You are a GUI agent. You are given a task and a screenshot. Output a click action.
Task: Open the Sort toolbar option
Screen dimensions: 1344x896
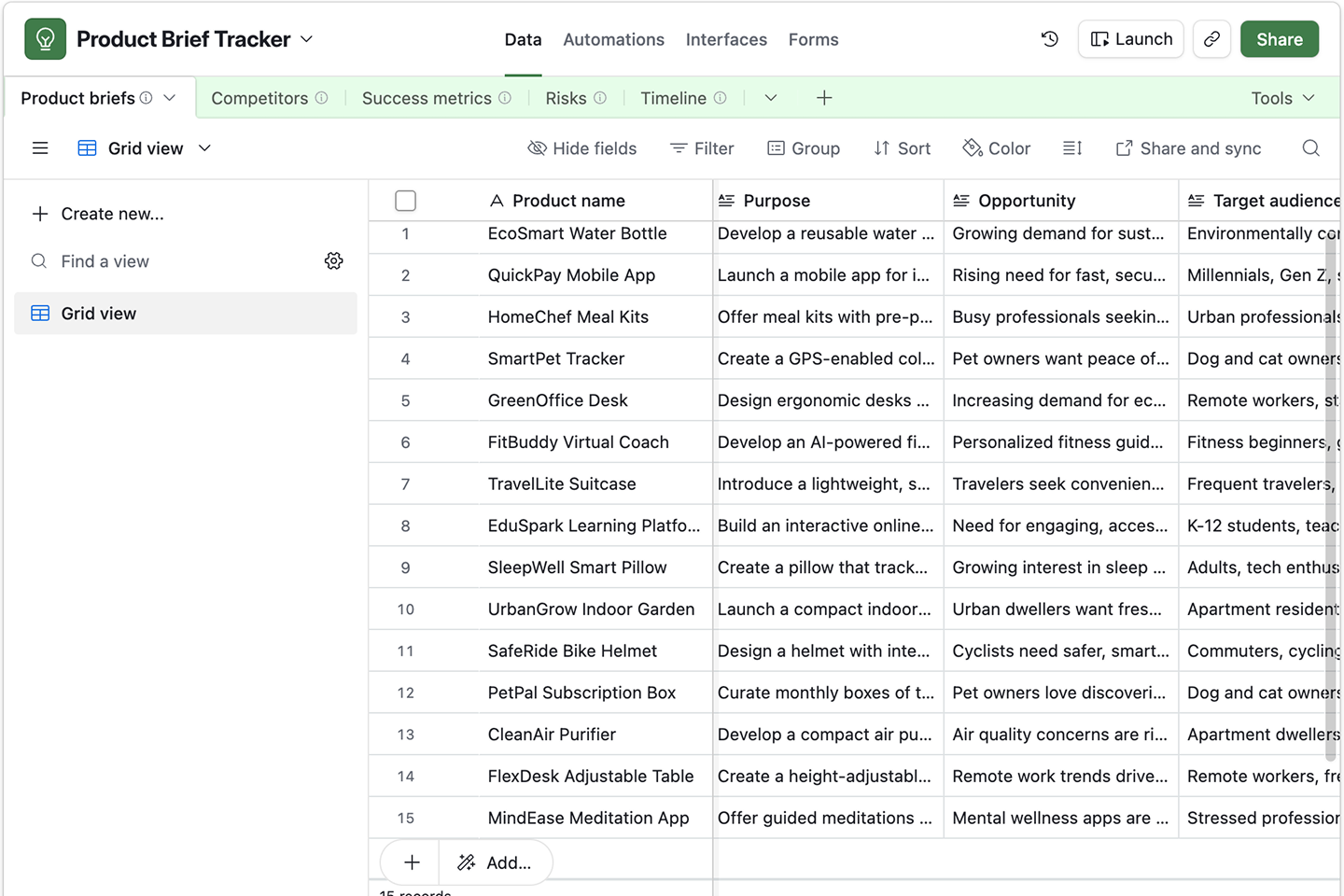[x=902, y=148]
